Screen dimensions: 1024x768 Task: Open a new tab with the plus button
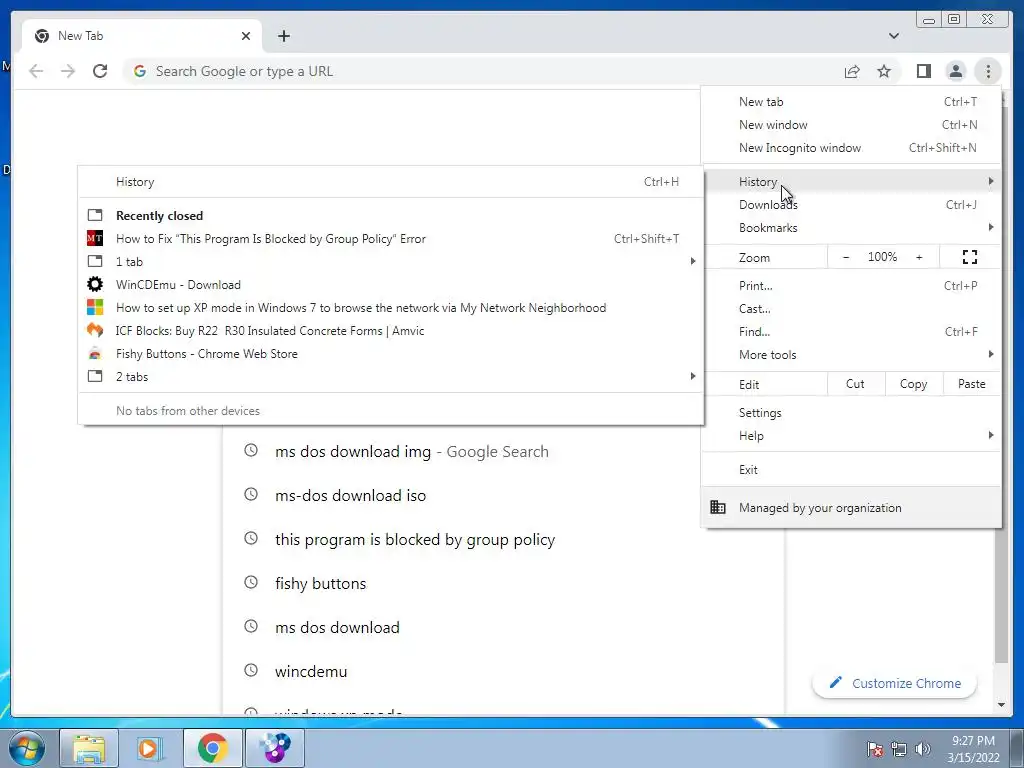point(283,36)
